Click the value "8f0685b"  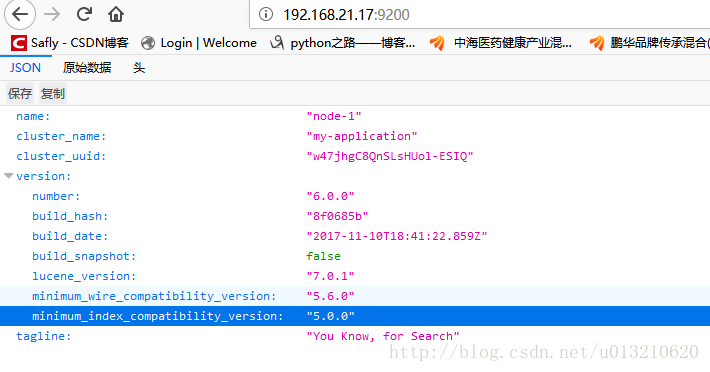click(x=337, y=216)
